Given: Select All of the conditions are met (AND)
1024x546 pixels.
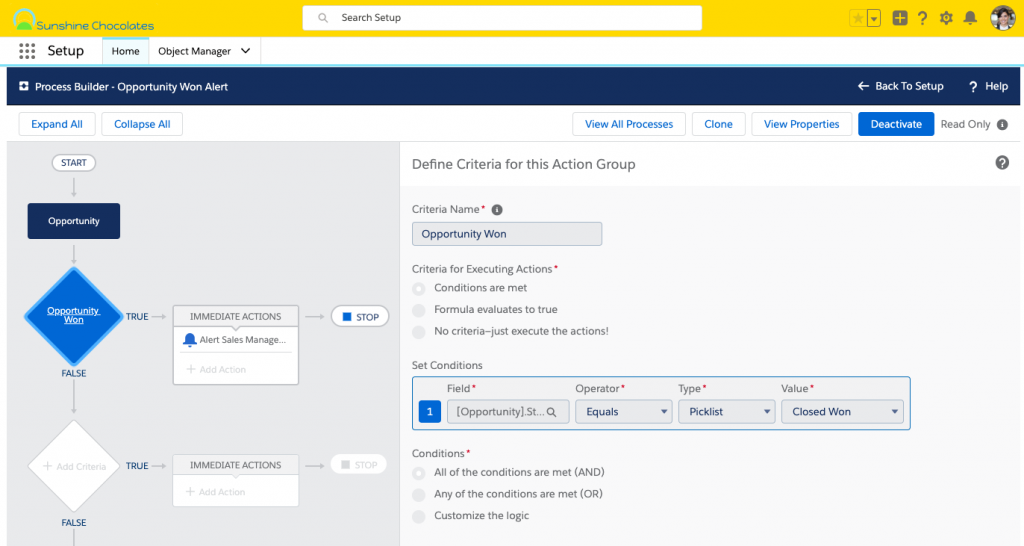Looking at the screenshot, I should 419,472.
